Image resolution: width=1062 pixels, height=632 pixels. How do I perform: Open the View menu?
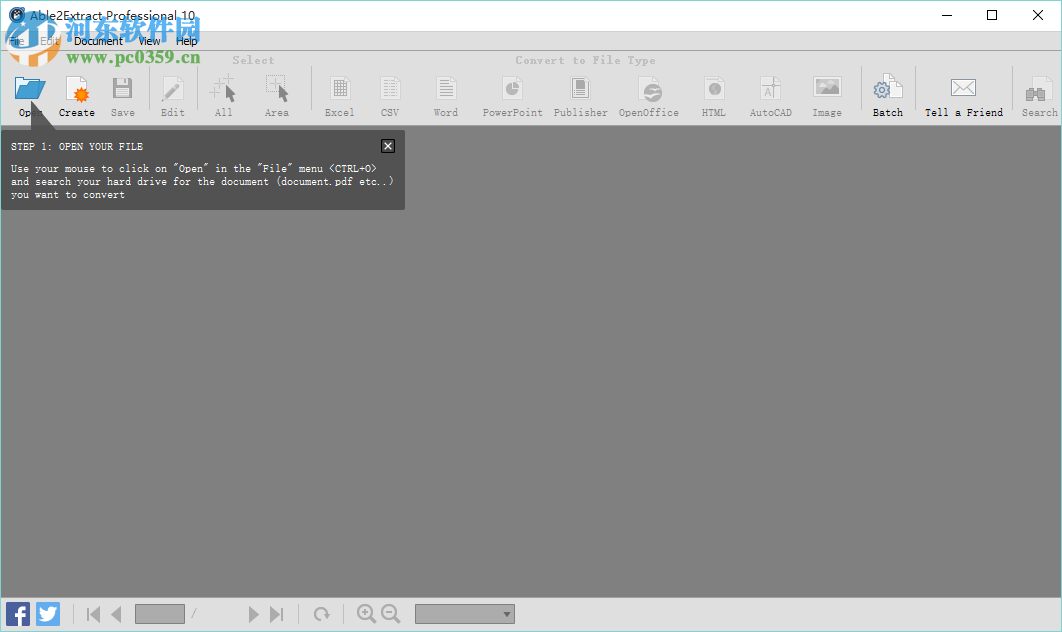tap(148, 41)
